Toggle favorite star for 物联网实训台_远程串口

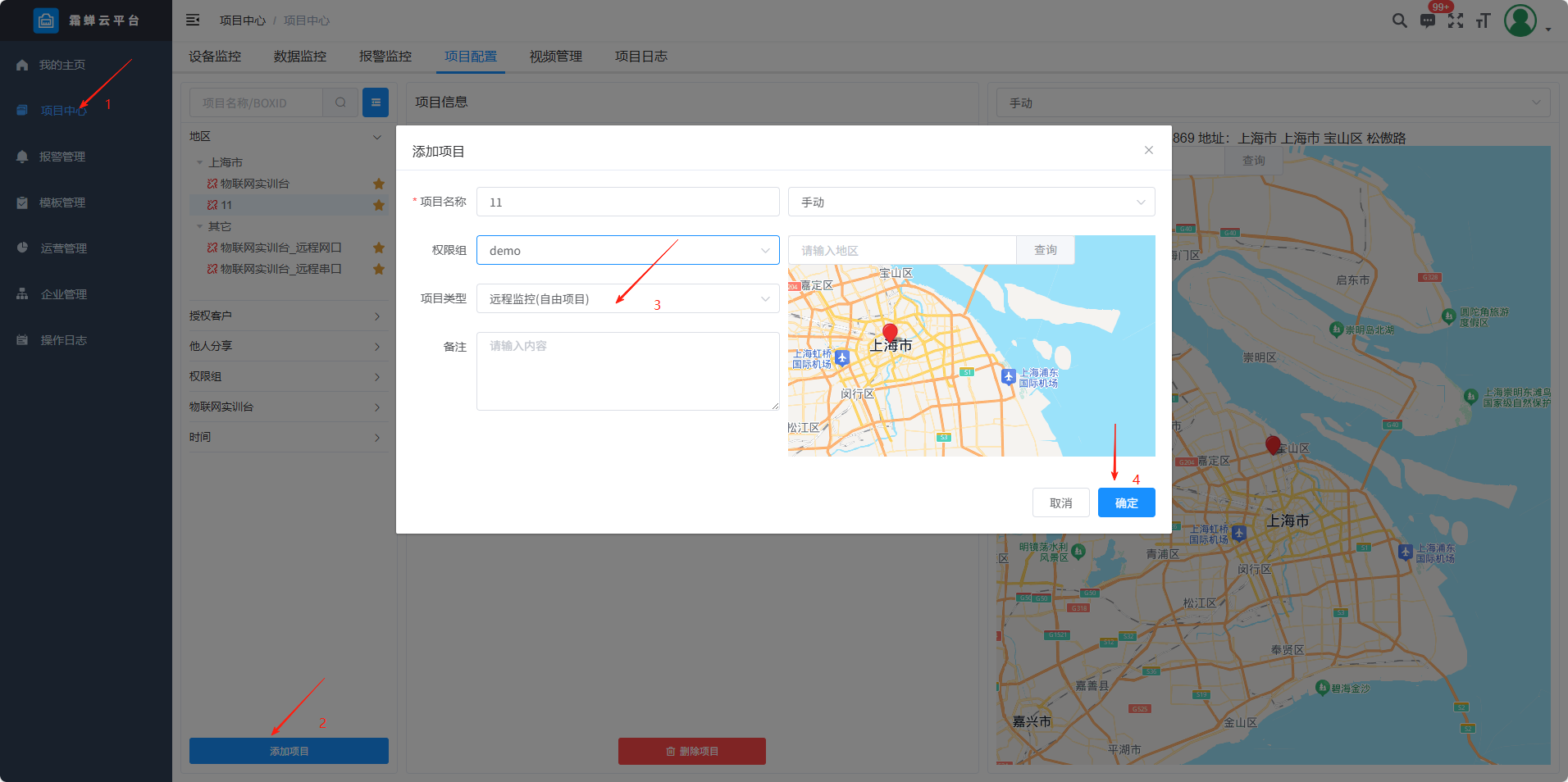[x=378, y=269]
